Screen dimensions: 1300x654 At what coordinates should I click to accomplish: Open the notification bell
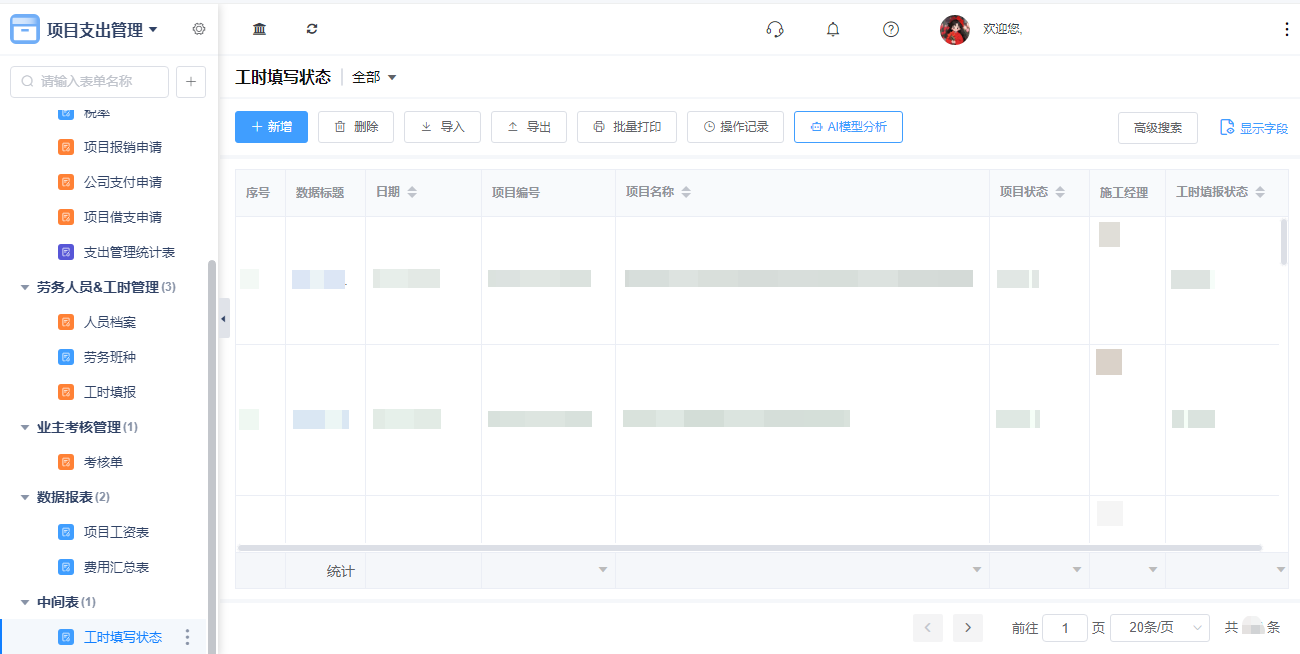click(x=833, y=29)
